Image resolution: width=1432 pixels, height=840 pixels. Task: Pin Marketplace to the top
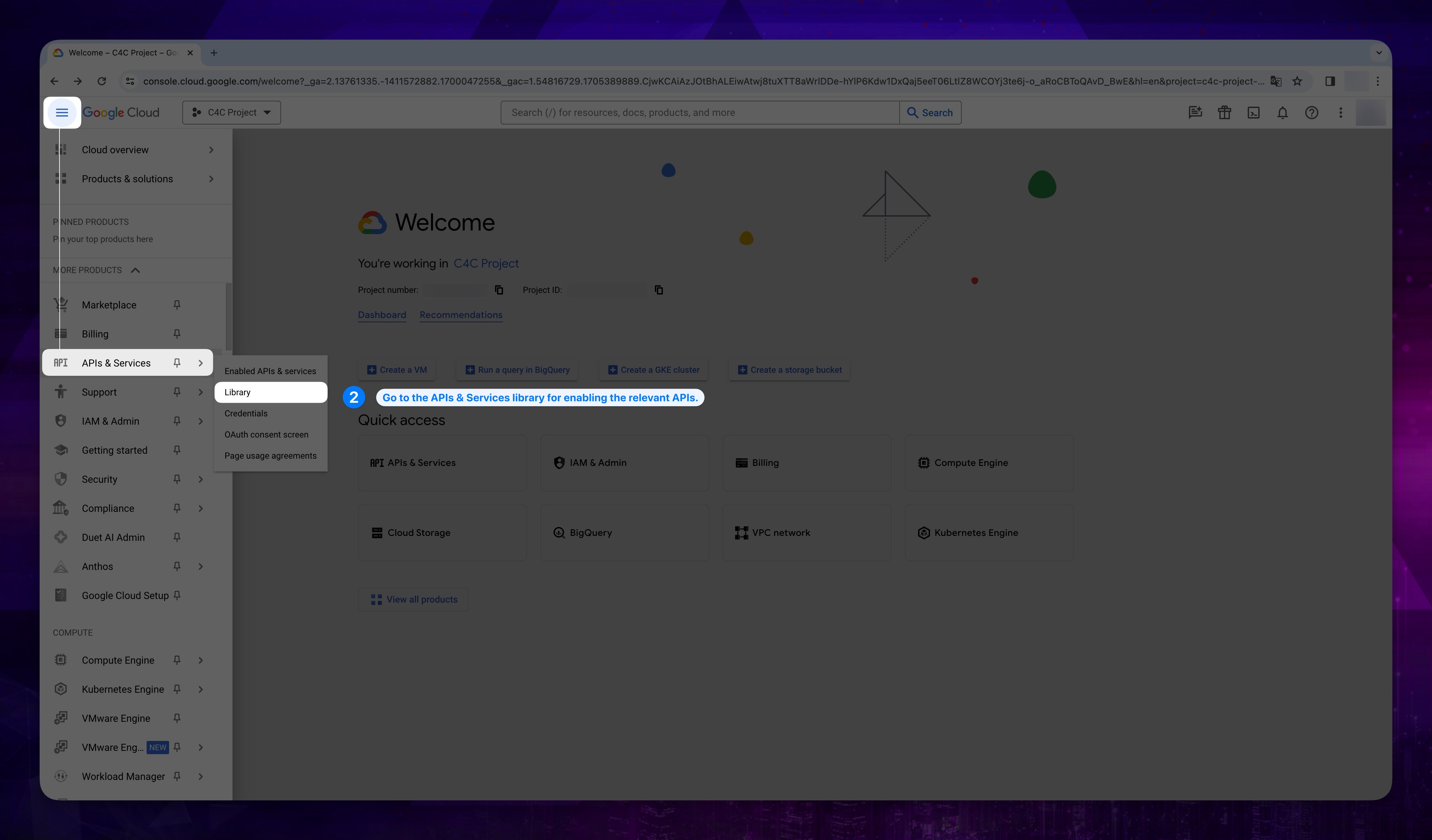click(x=177, y=305)
